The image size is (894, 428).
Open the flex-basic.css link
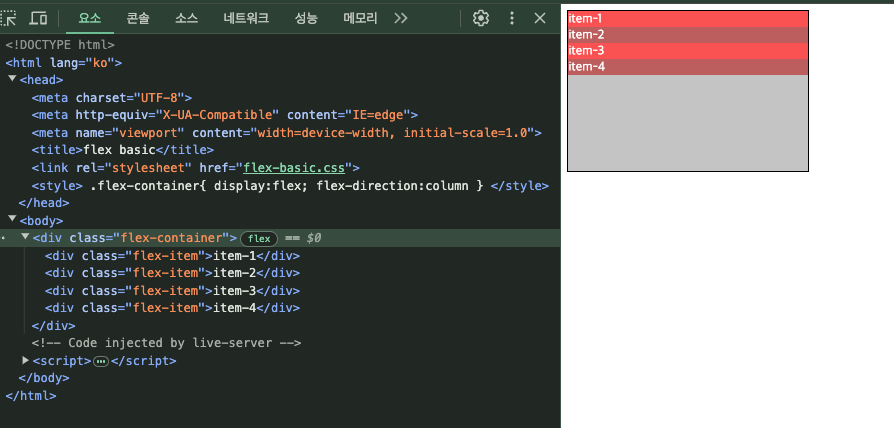(x=294, y=168)
